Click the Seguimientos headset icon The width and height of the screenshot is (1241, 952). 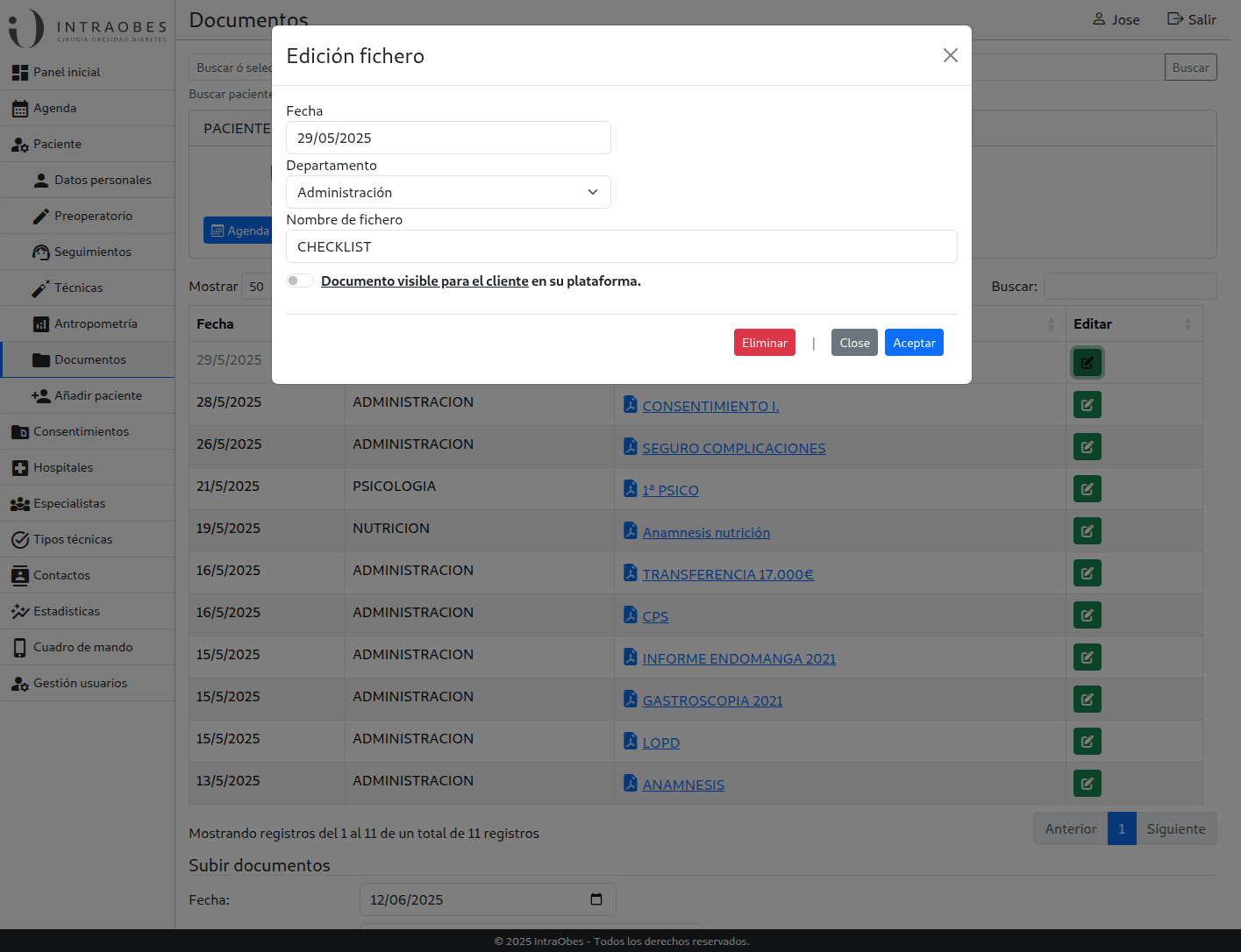41,252
